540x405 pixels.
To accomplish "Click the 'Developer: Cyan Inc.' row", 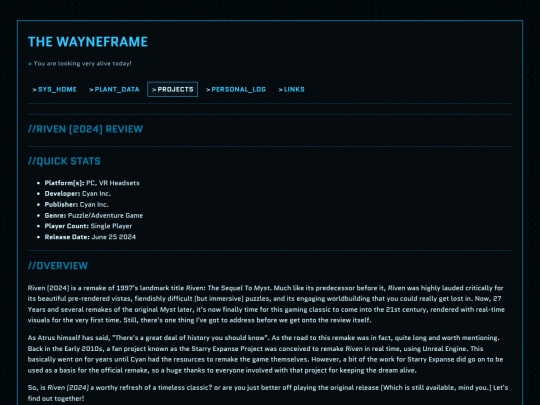I will pos(77,194).
